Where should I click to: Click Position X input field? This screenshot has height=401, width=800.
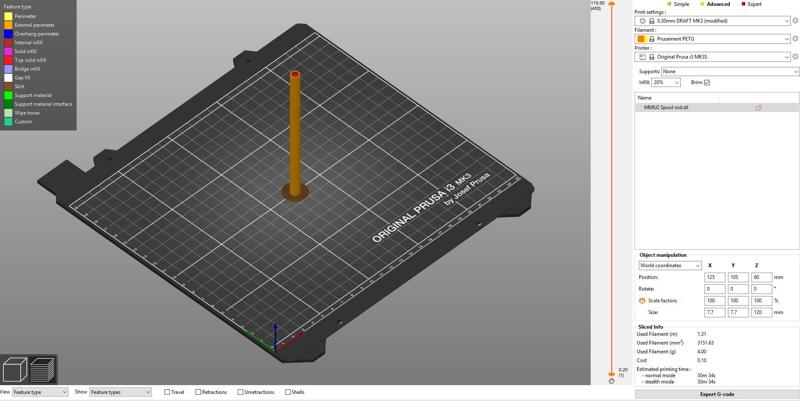tap(714, 277)
